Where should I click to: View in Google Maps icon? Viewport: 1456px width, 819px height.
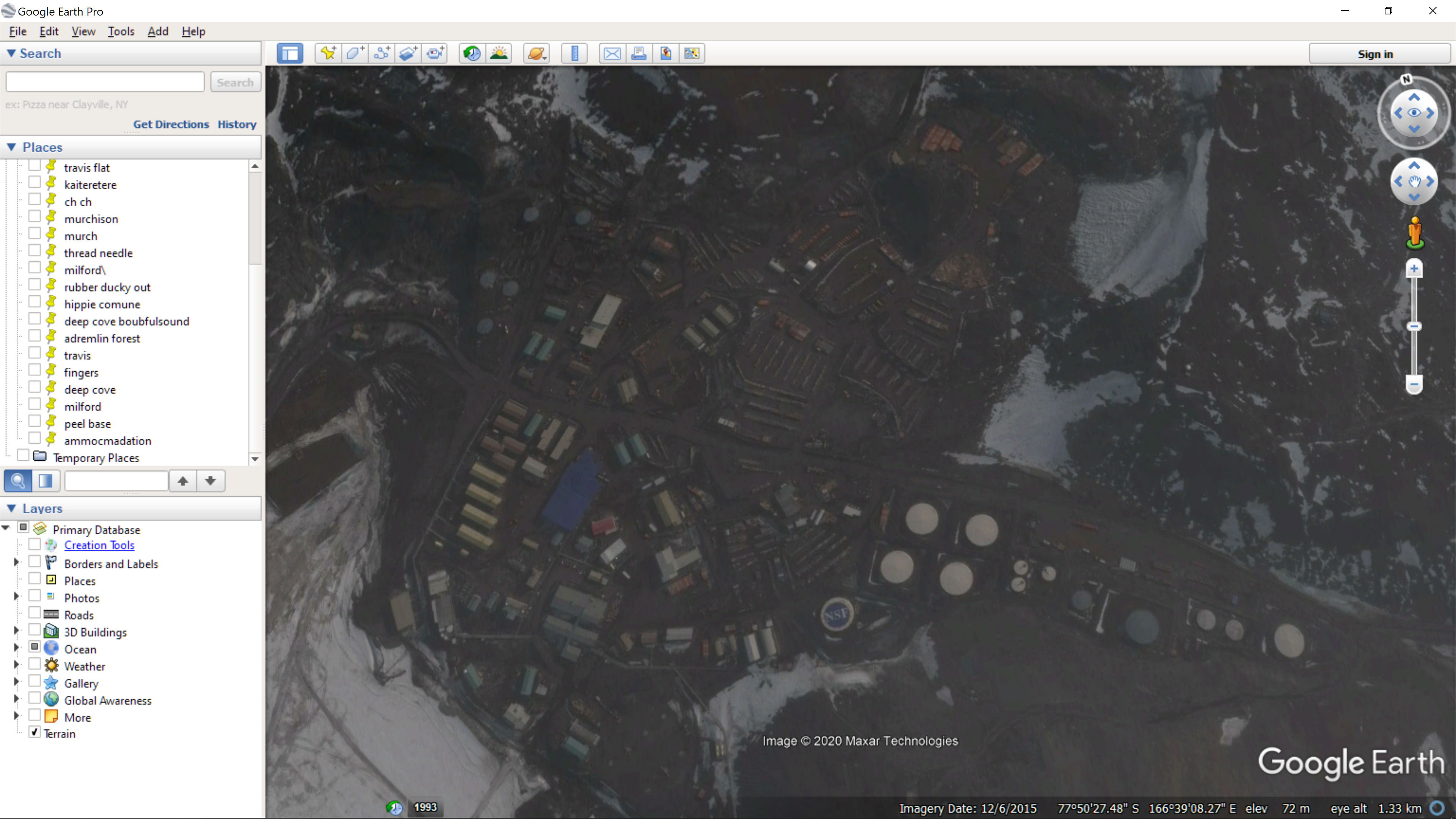[x=692, y=54]
